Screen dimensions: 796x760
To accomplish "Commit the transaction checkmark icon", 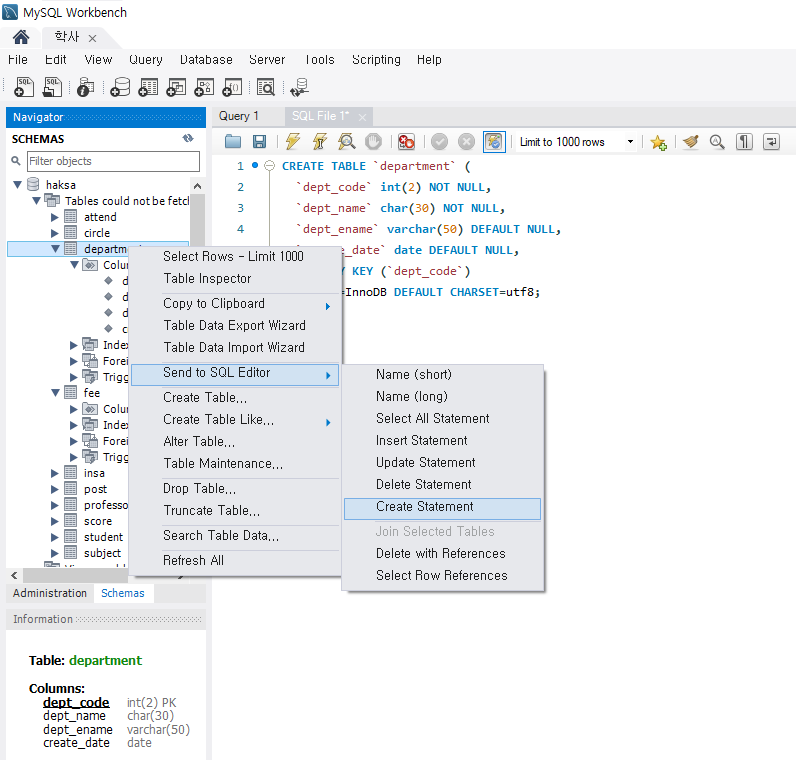I will 440,142.
